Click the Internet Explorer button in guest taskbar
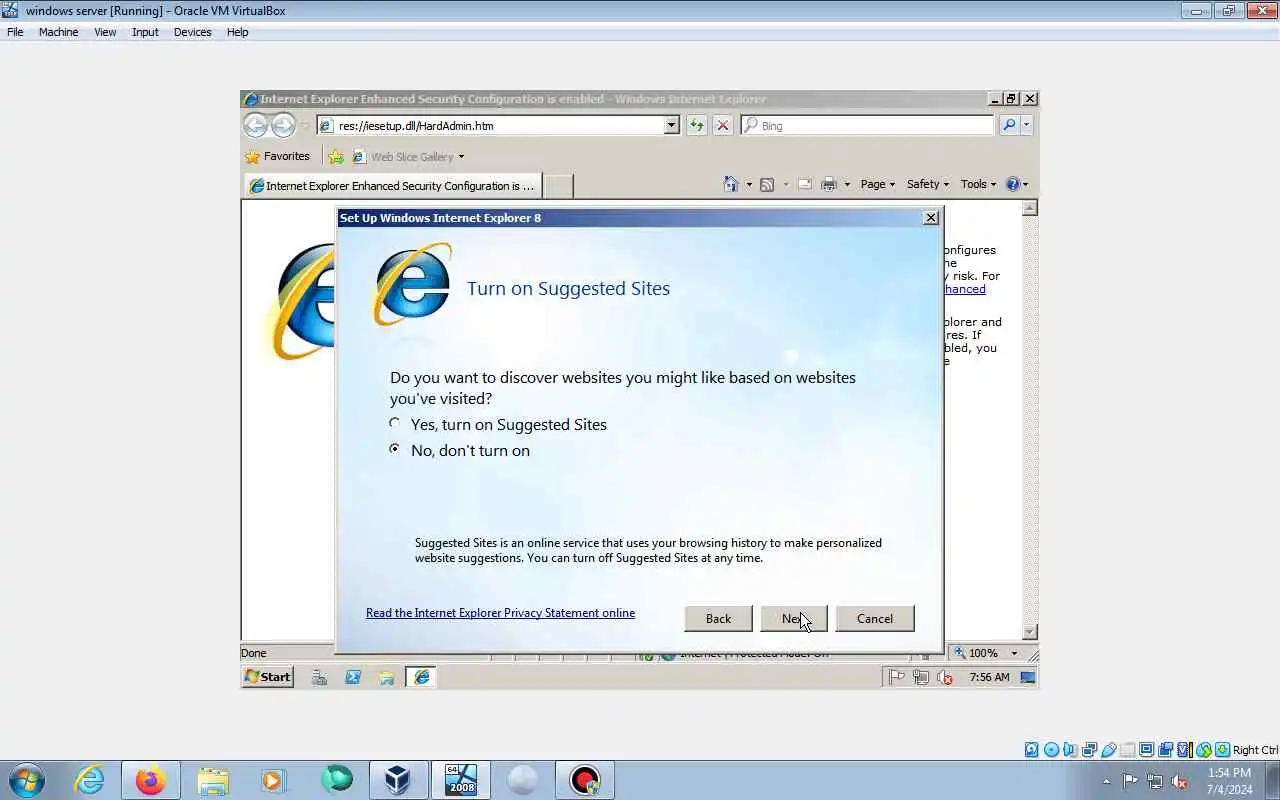The height and width of the screenshot is (800, 1280). click(422, 677)
